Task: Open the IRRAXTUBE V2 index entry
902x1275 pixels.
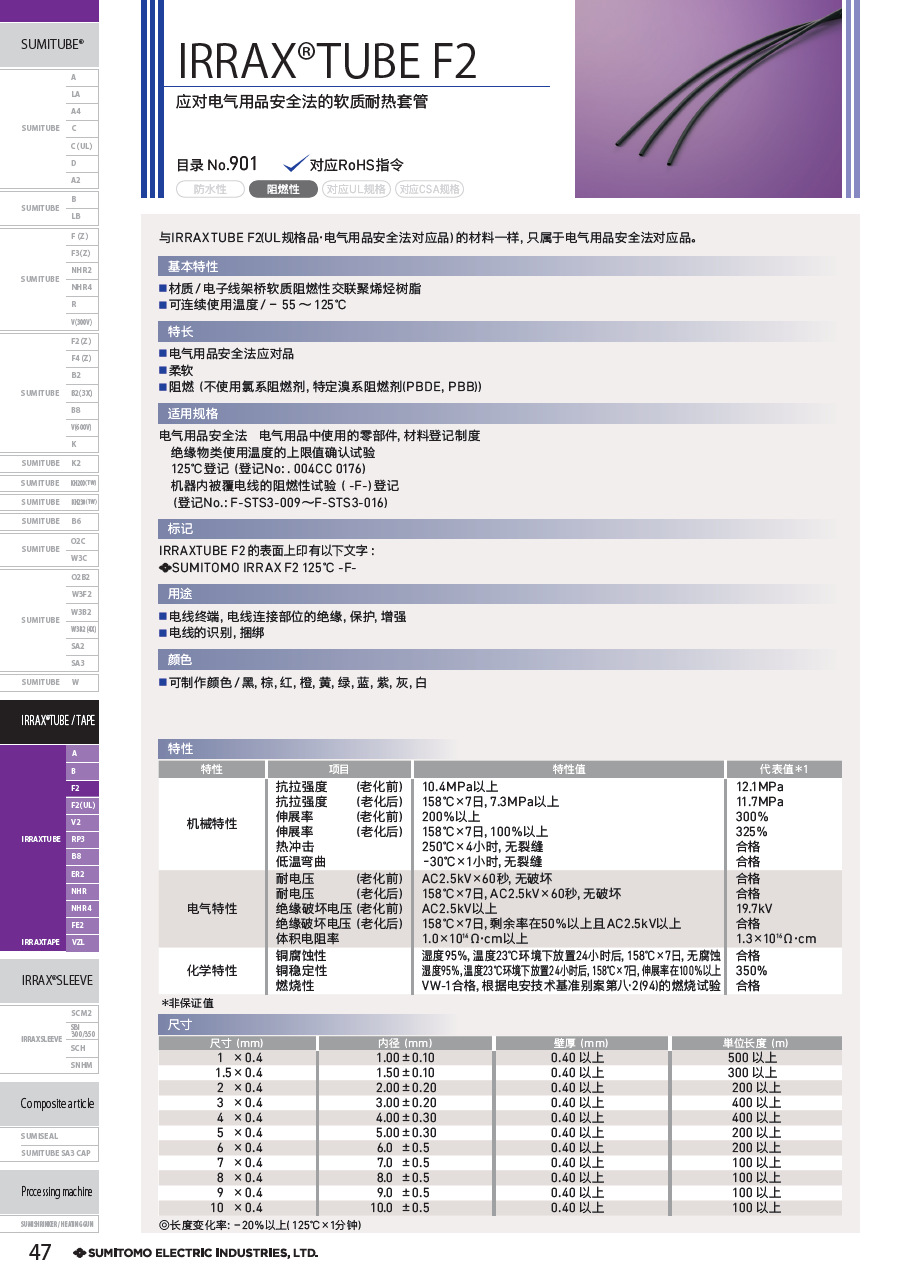Action: point(83,822)
